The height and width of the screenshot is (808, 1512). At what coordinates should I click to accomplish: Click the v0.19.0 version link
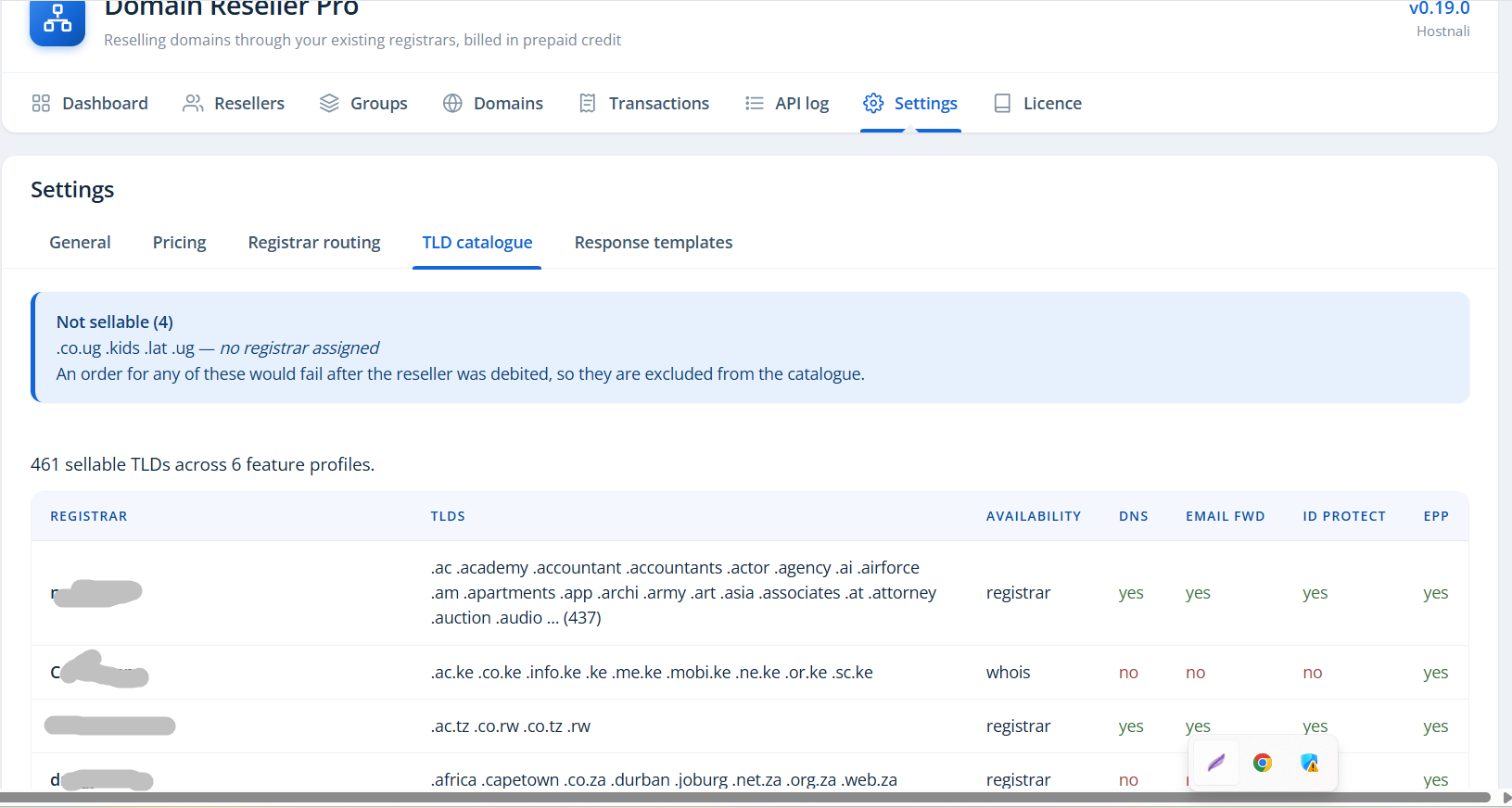tap(1440, 8)
